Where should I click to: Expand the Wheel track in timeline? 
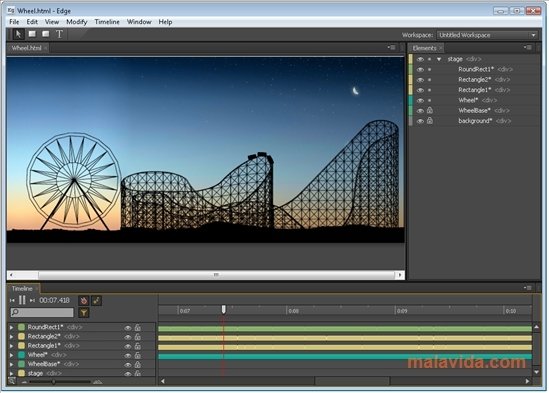[x=11, y=355]
